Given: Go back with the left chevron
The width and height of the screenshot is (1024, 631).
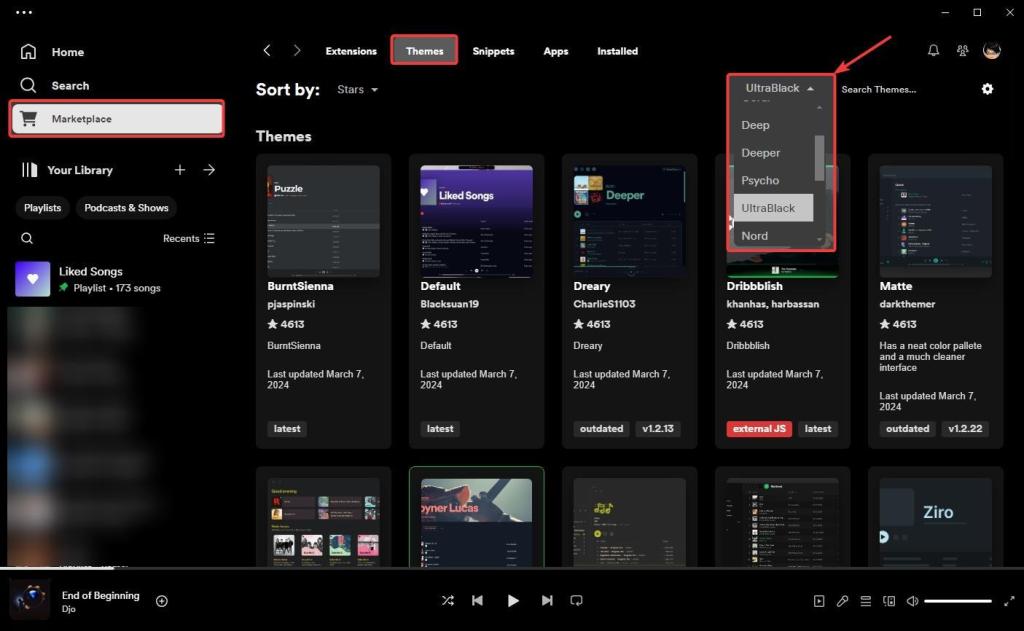Looking at the screenshot, I should pos(266,50).
